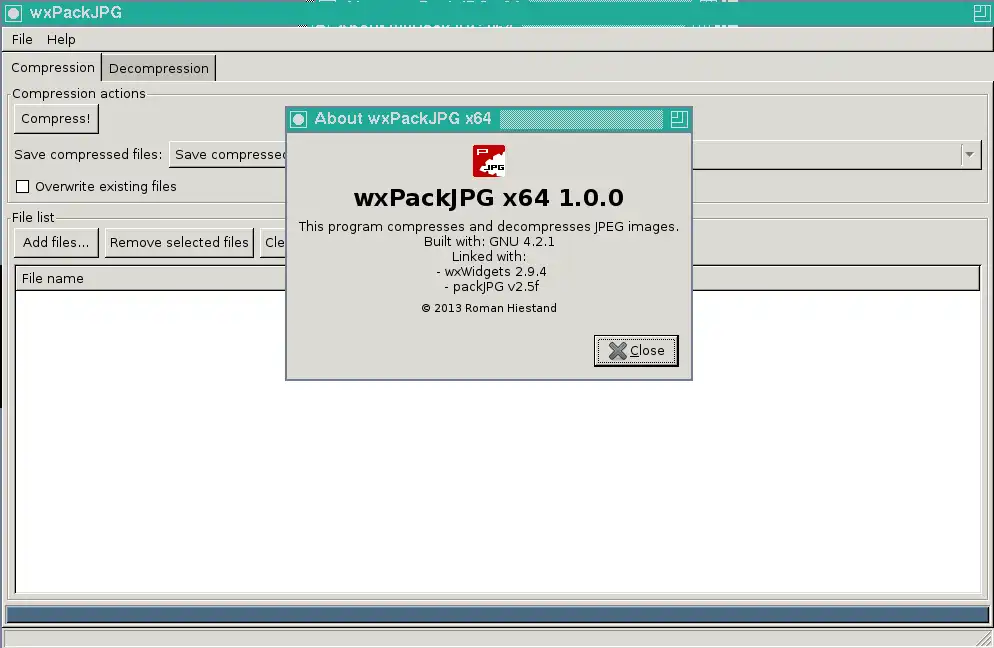Switch to the Compression tab

[53, 67]
